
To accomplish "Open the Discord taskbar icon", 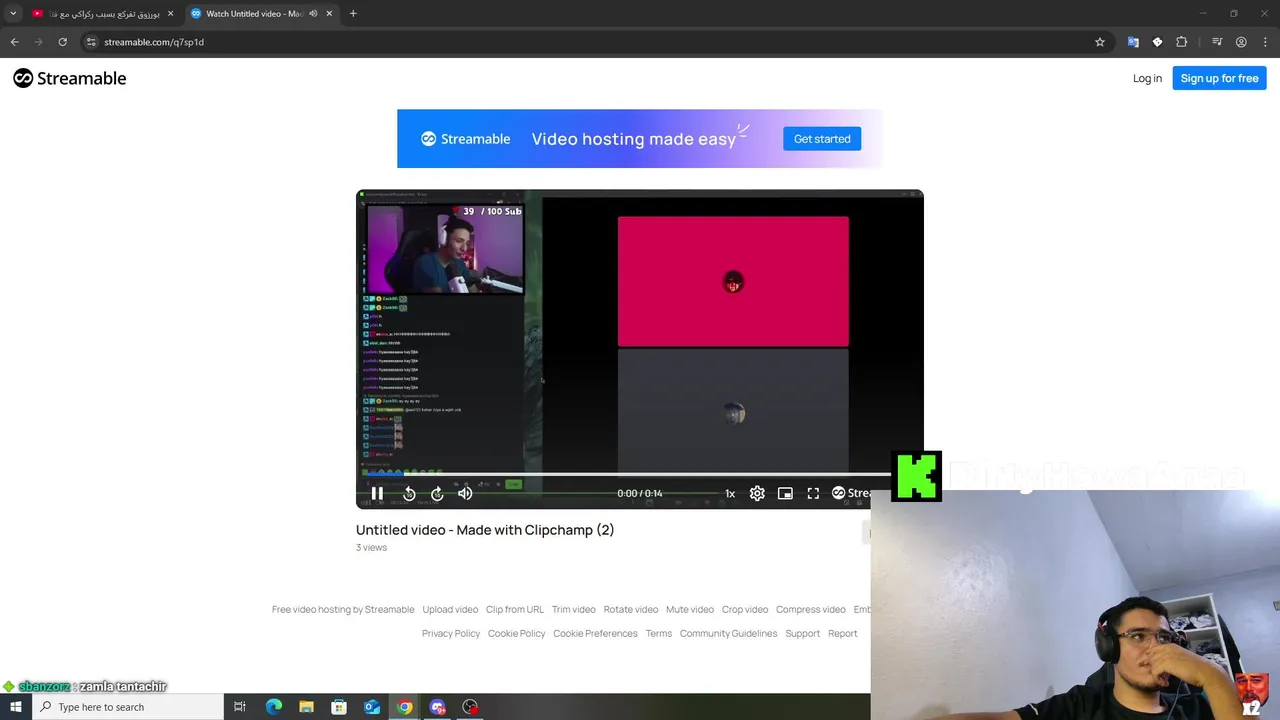I will 437,707.
